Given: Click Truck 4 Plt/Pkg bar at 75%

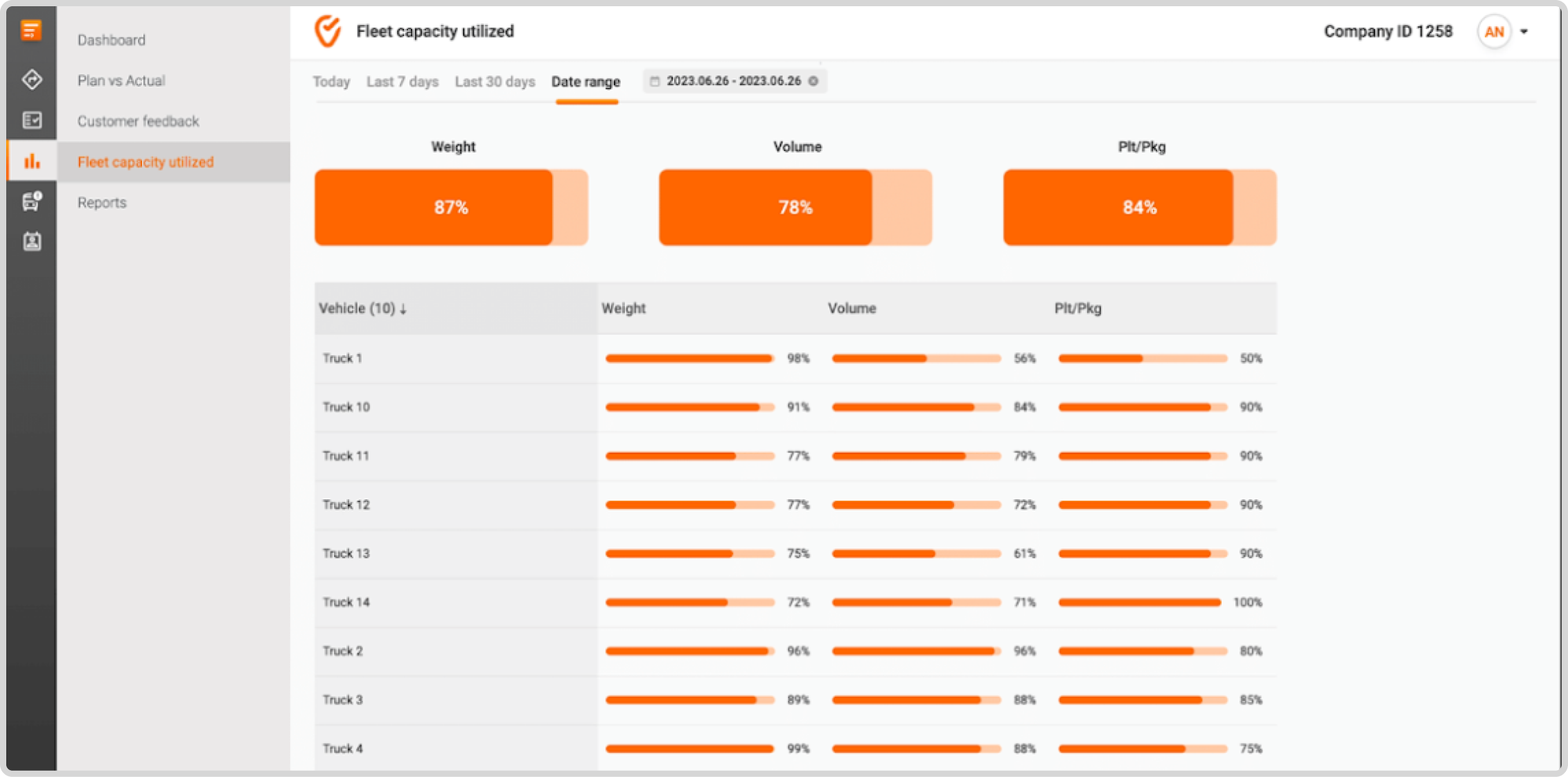Looking at the screenshot, I should tap(1143, 749).
